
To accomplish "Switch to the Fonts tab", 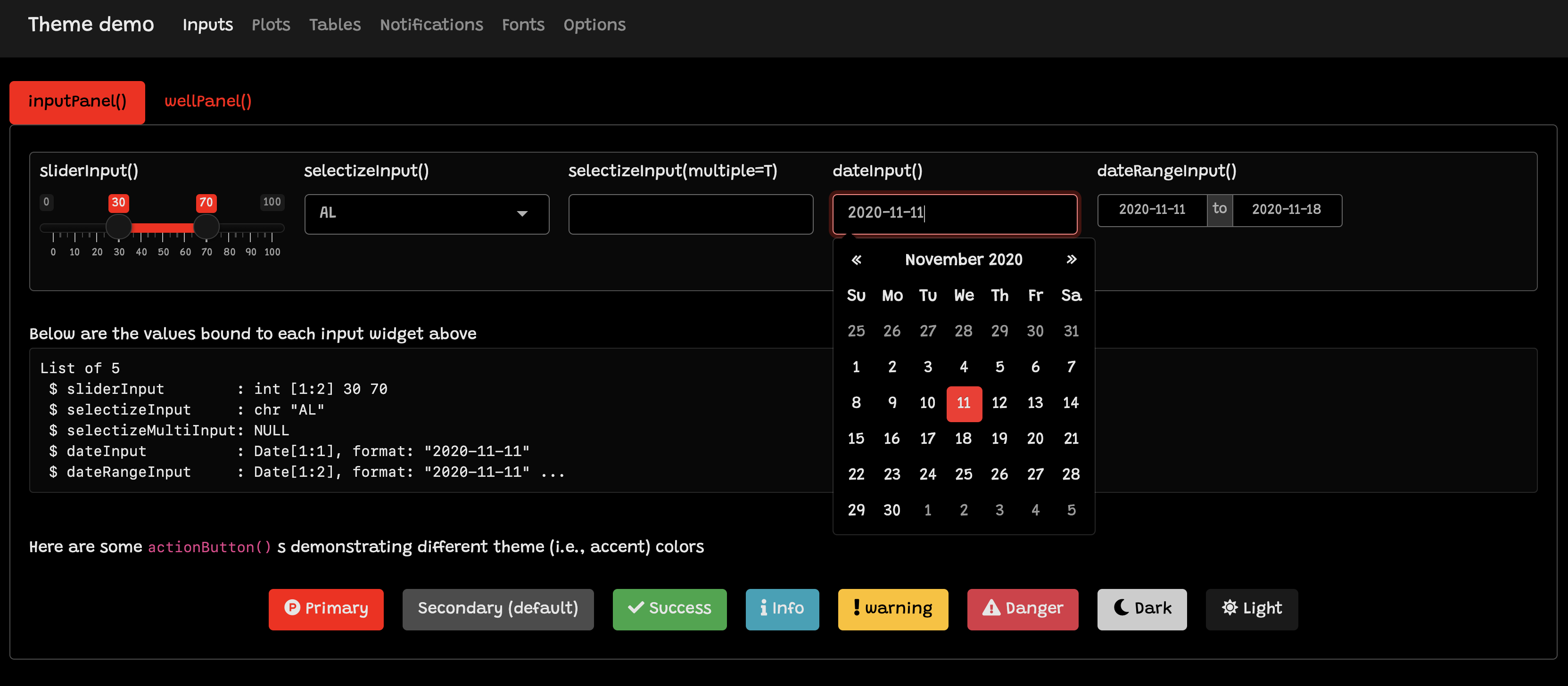I will coord(523,25).
